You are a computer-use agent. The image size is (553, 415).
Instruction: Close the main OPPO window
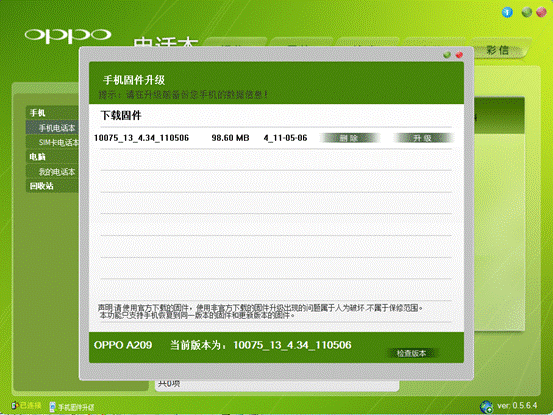[541, 12]
